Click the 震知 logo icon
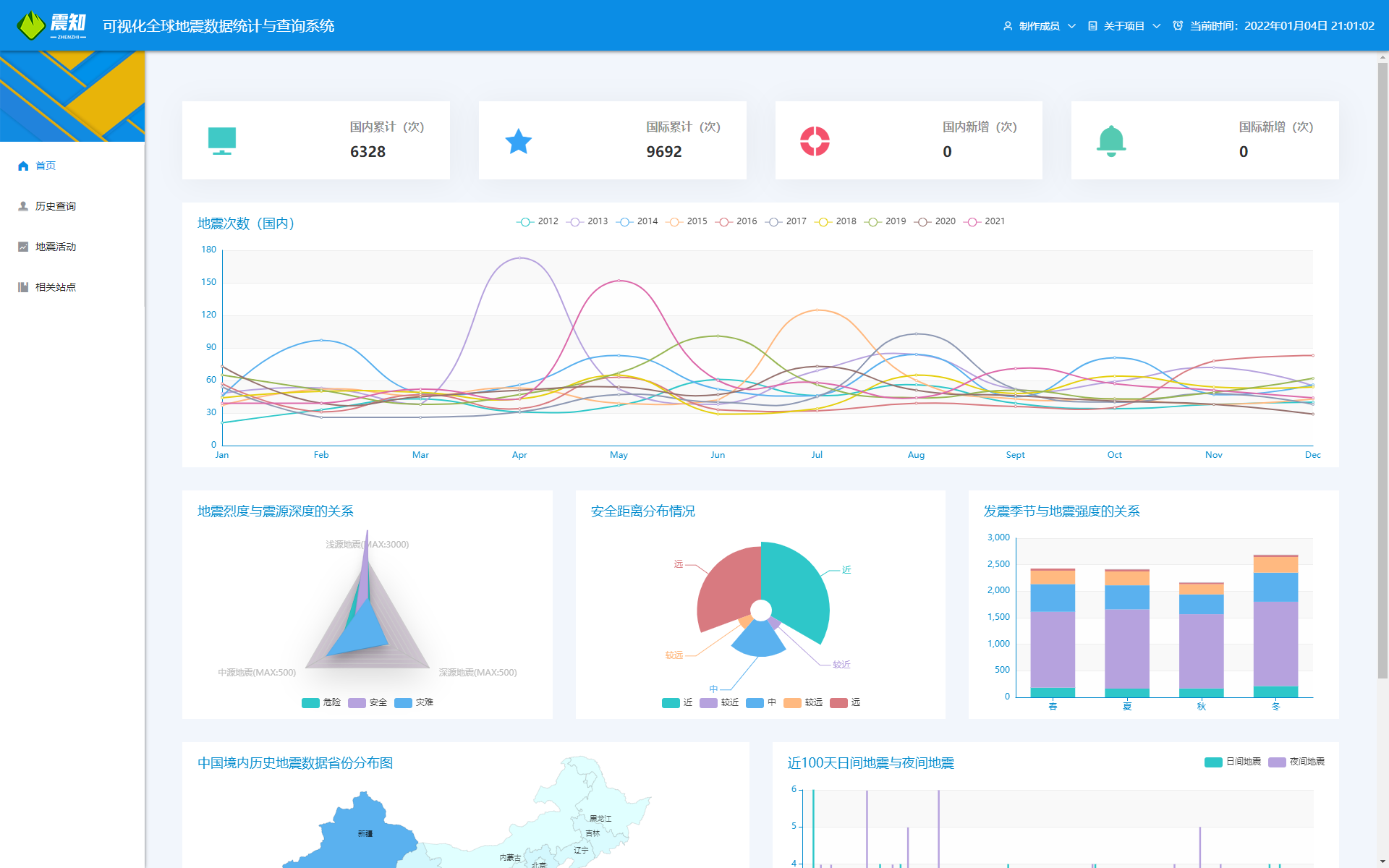This screenshot has height=868, width=1389. coord(30,25)
